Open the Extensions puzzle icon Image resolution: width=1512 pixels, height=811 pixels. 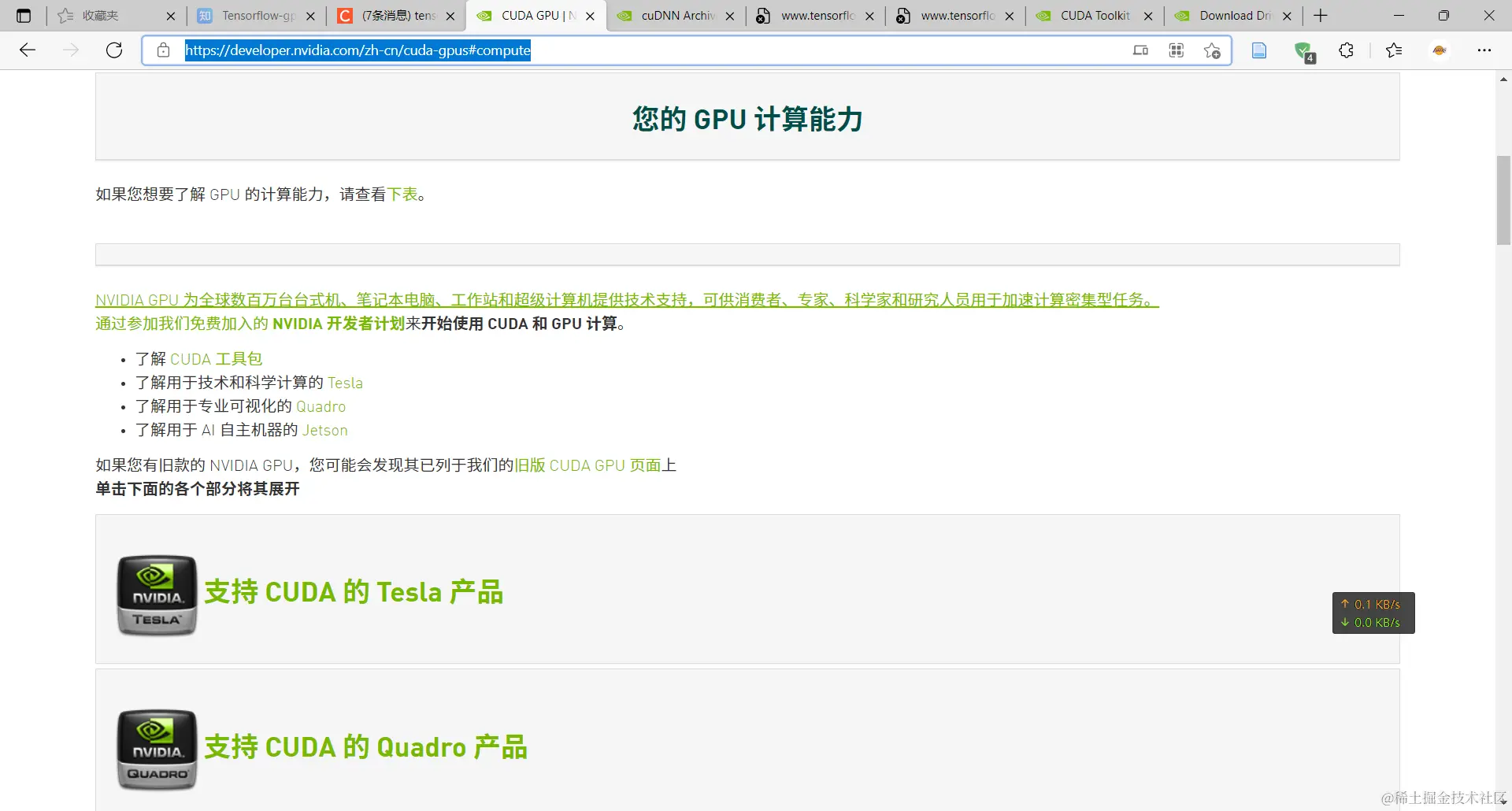pos(1347,50)
